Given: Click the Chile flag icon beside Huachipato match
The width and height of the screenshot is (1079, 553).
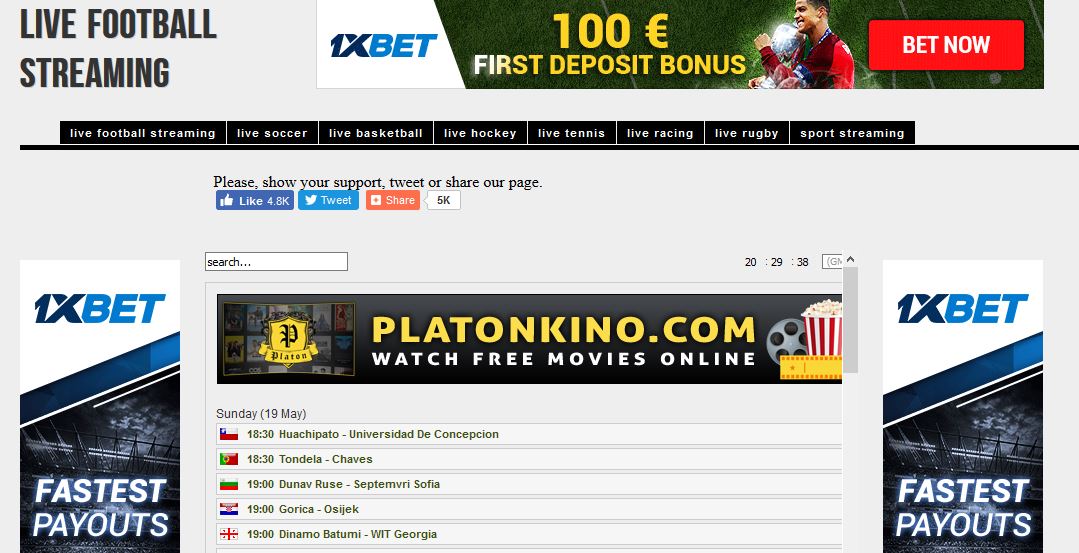Looking at the screenshot, I should tap(228, 434).
